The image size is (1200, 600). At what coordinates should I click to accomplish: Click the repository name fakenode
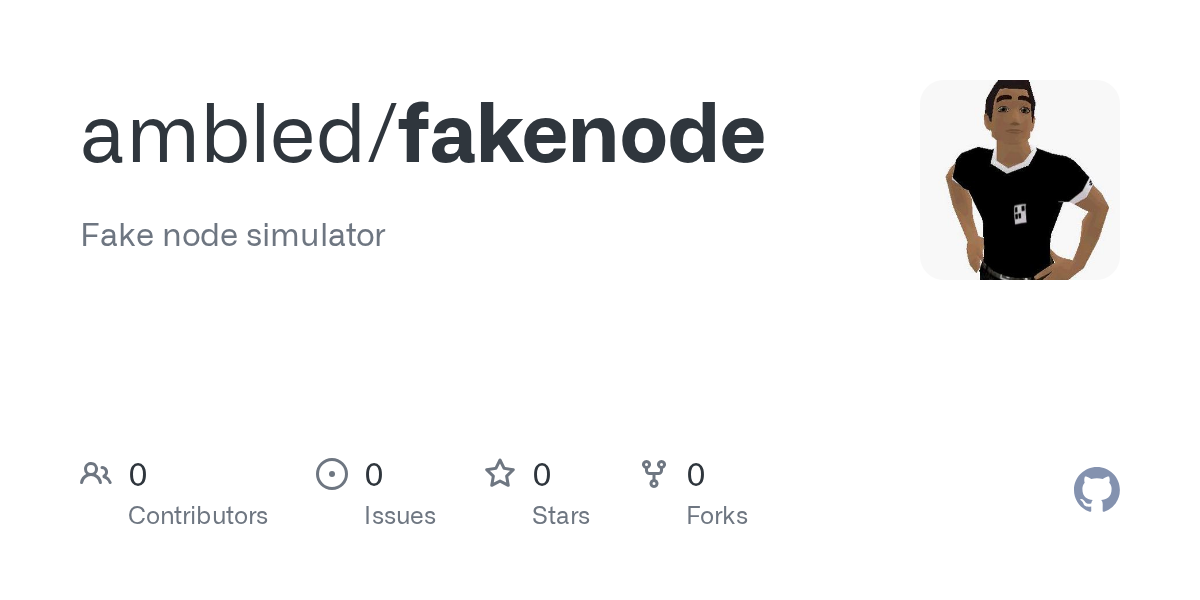pos(583,135)
